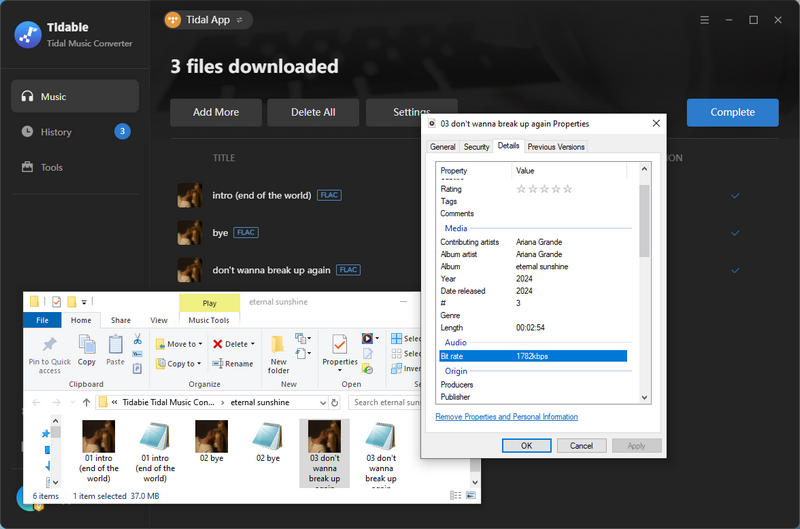The height and width of the screenshot is (529, 800).
Task: Click the Paste icon in Clipboard group
Action: [x=115, y=344]
